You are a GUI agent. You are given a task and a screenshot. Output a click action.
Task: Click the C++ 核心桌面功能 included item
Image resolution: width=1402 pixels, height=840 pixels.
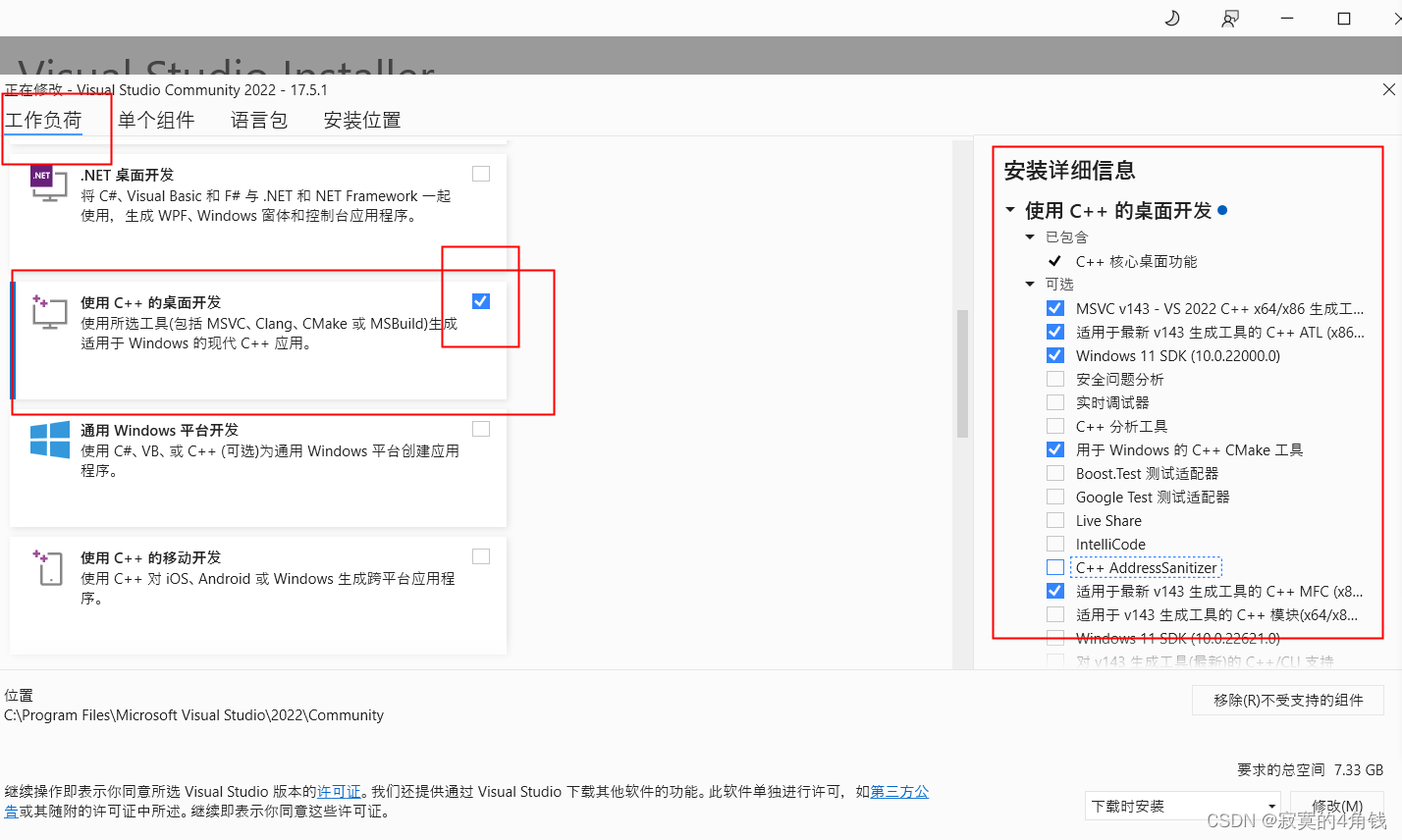tap(1136, 261)
